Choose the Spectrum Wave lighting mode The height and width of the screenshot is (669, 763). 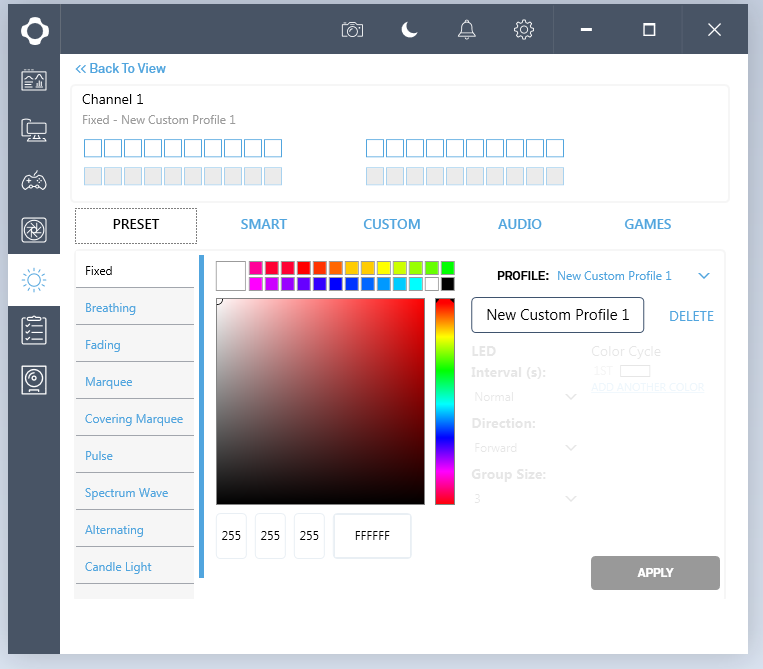click(126, 493)
